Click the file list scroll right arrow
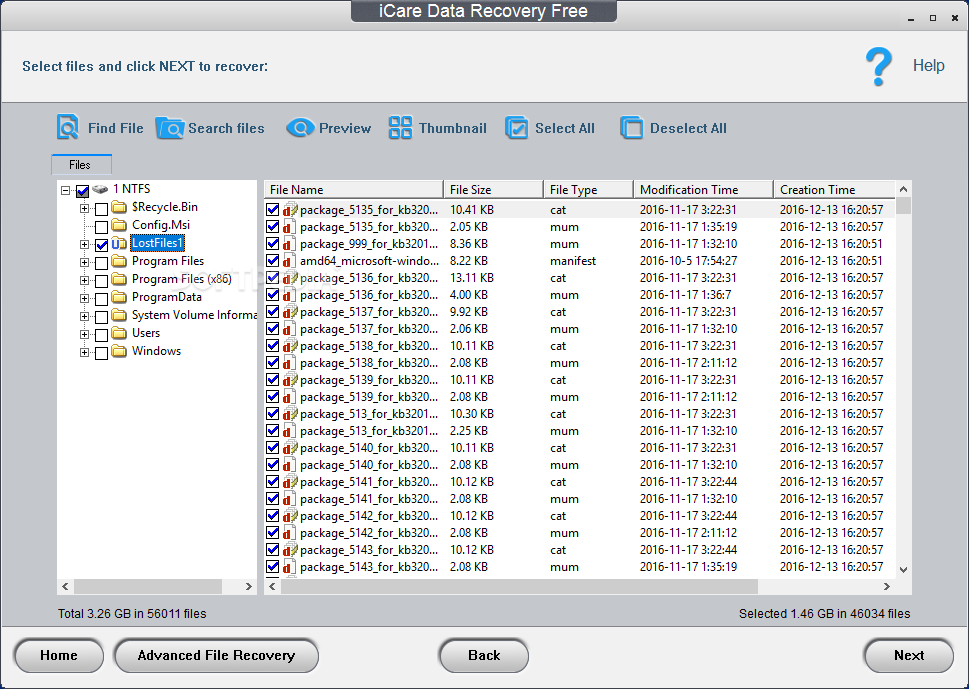This screenshot has height=689, width=969. [887, 586]
